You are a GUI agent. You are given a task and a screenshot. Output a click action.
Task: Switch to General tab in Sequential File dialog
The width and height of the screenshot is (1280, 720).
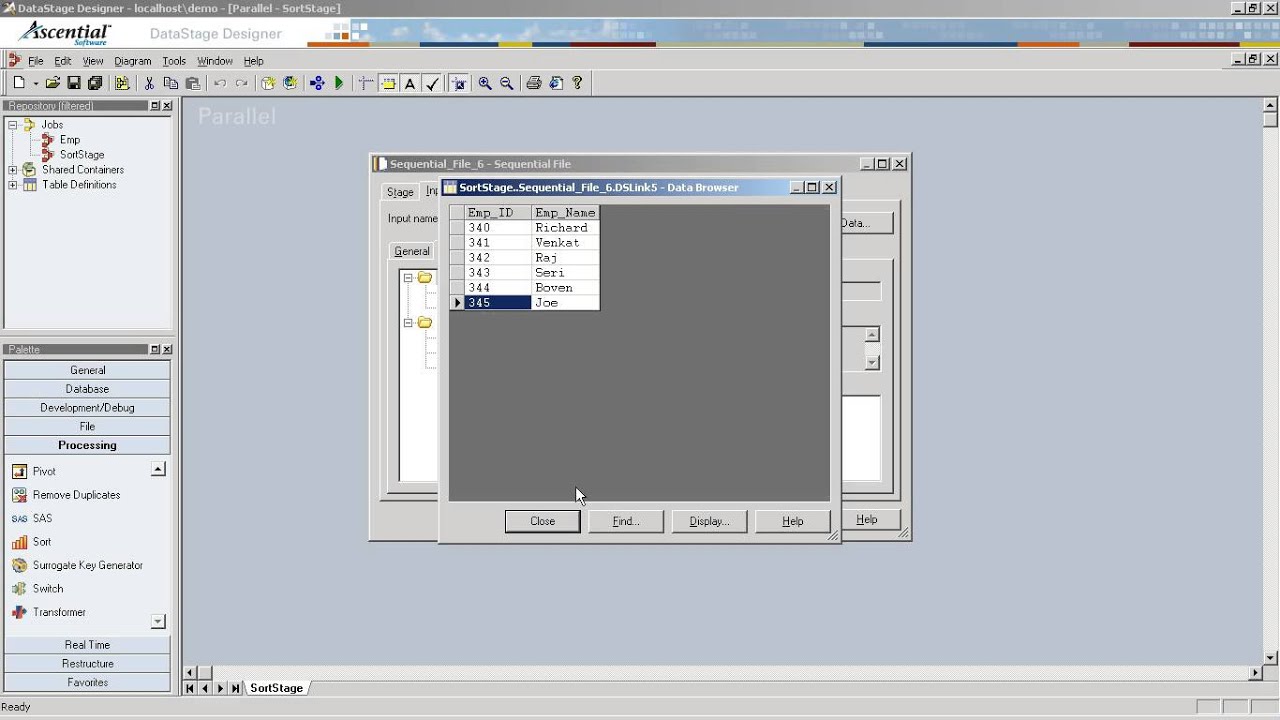[412, 251]
